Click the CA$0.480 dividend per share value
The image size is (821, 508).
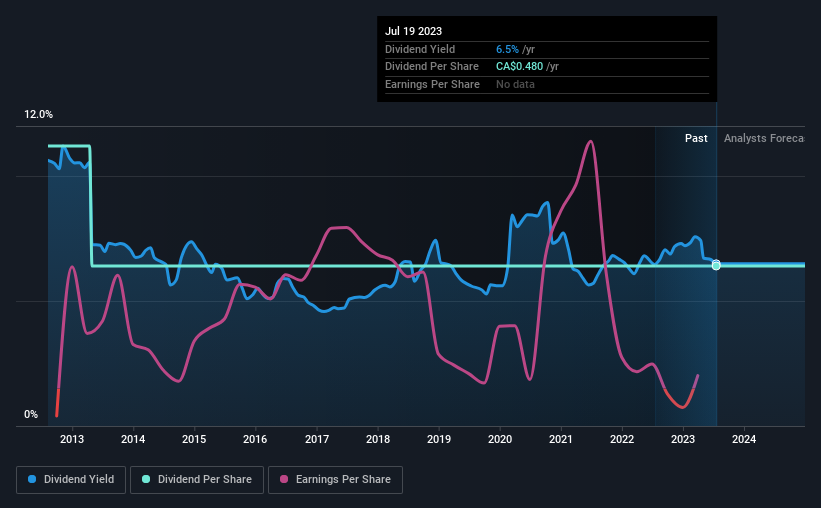(x=519, y=67)
